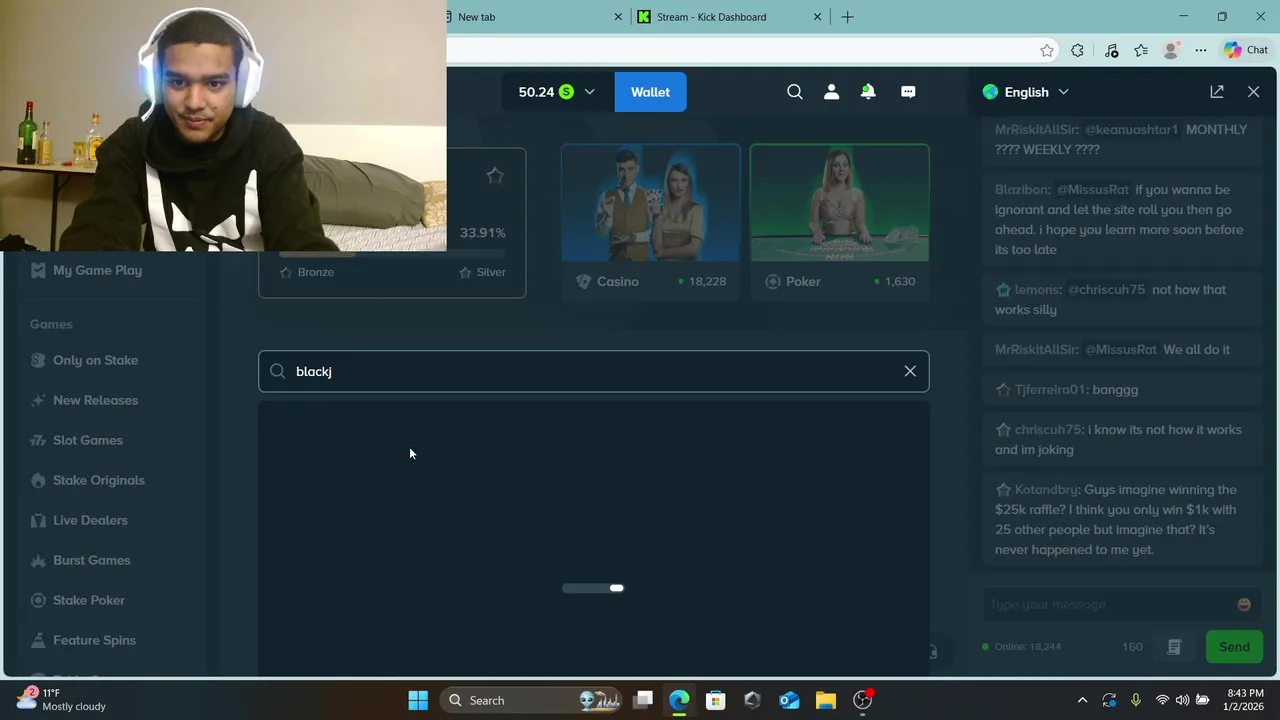Image resolution: width=1280 pixels, height=720 pixels.
Task: Pop out the chat panel
Action: (1217, 92)
